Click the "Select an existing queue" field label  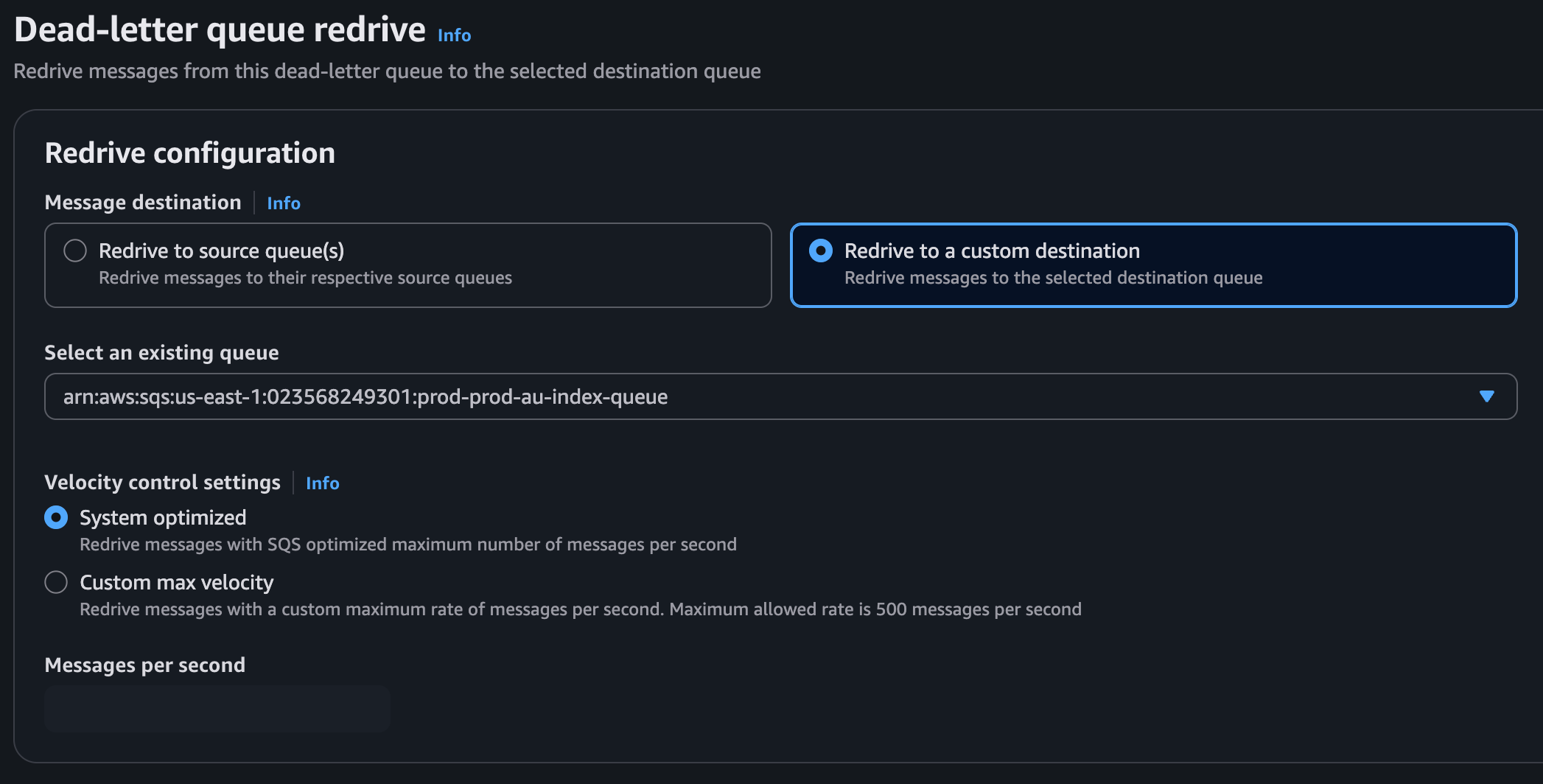click(161, 352)
